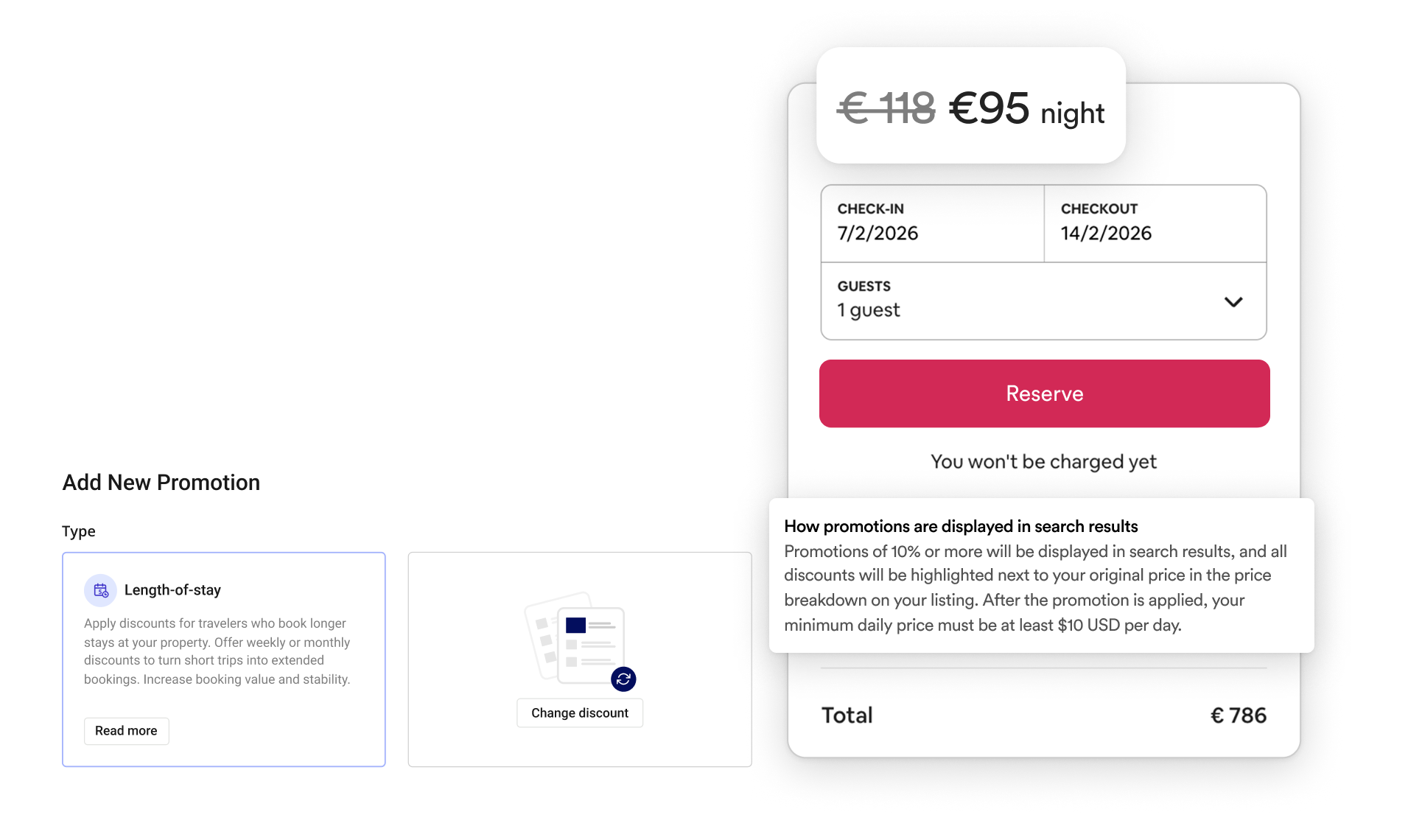Click the blue refresh icon on the discount illustration

coord(623,679)
